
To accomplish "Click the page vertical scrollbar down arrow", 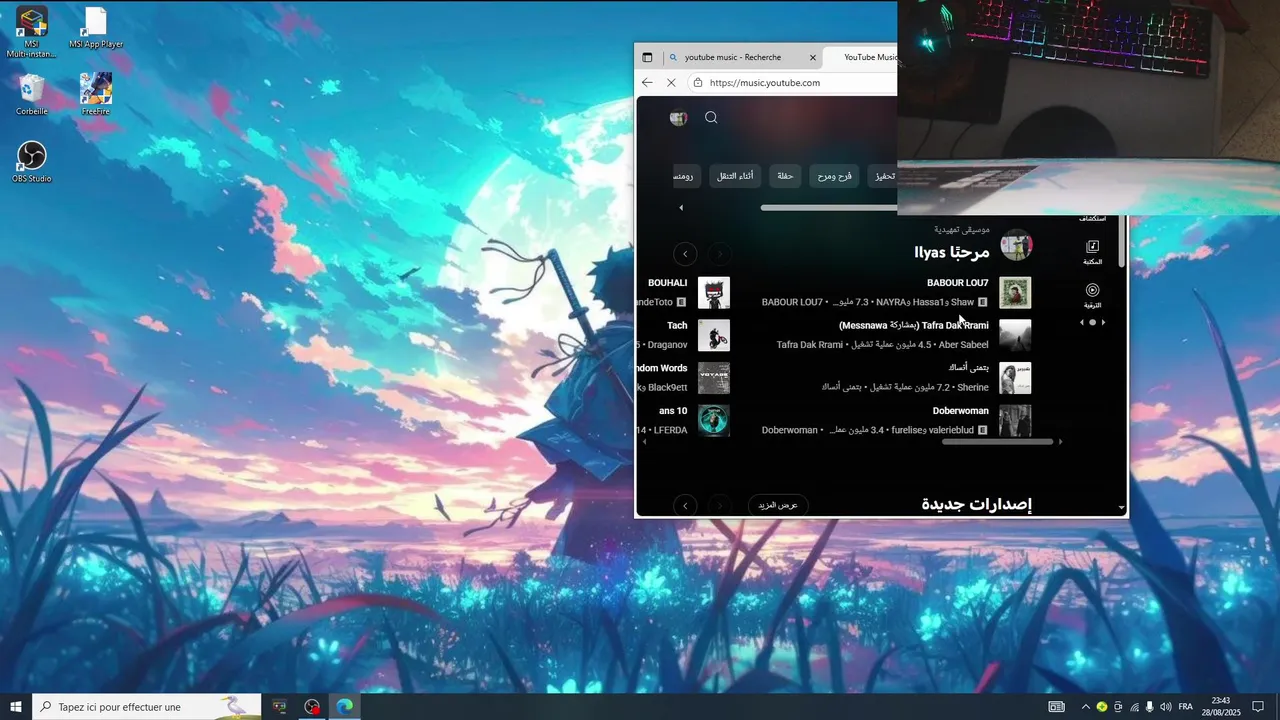I will click(x=1122, y=508).
